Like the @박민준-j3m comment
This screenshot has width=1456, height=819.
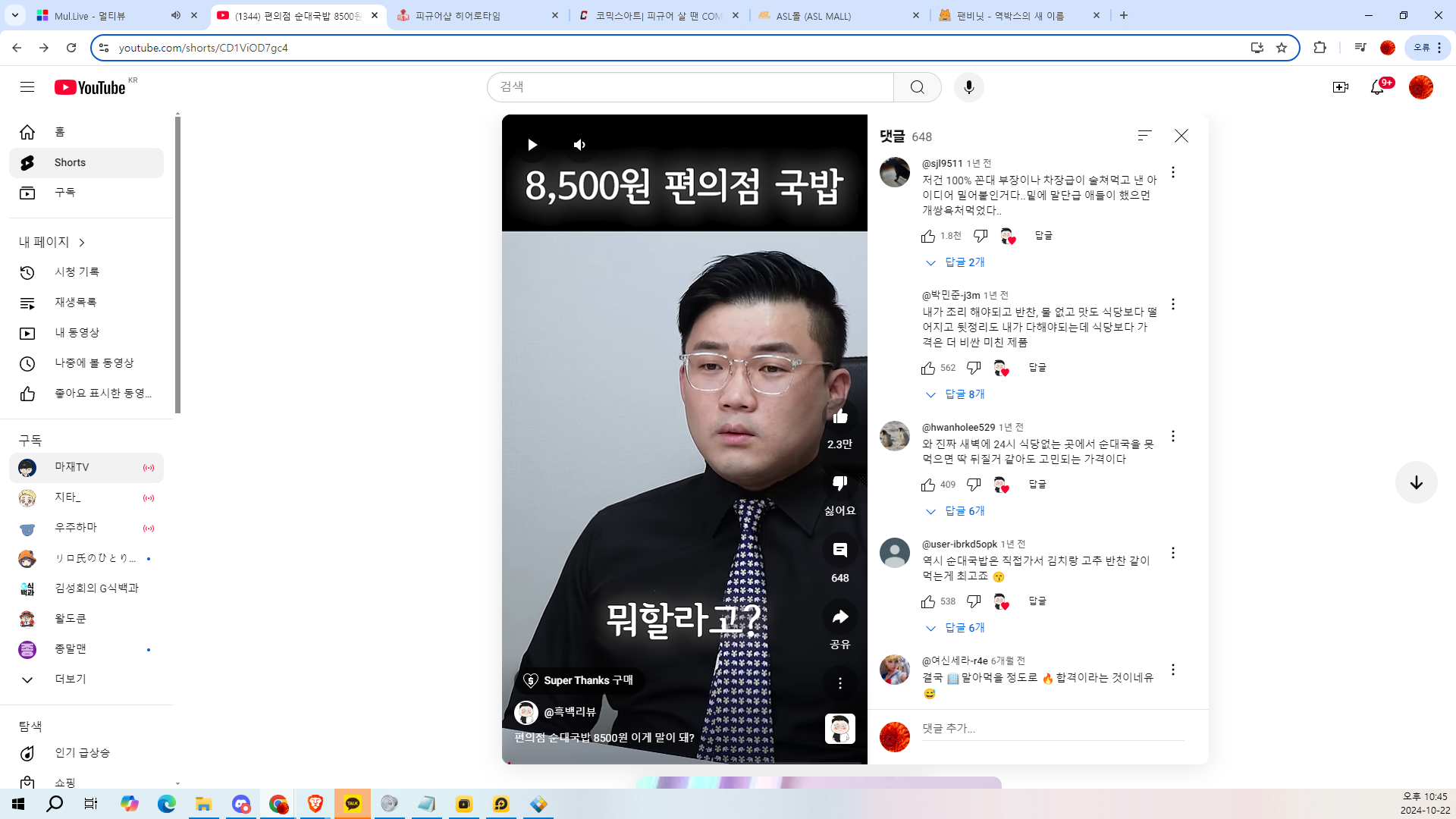click(x=927, y=368)
